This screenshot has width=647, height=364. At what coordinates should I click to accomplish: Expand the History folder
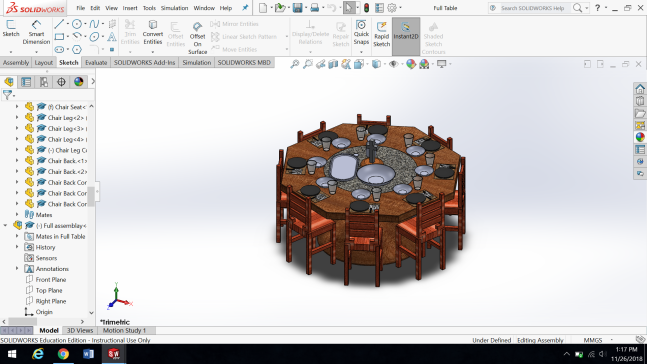[x=17, y=247]
